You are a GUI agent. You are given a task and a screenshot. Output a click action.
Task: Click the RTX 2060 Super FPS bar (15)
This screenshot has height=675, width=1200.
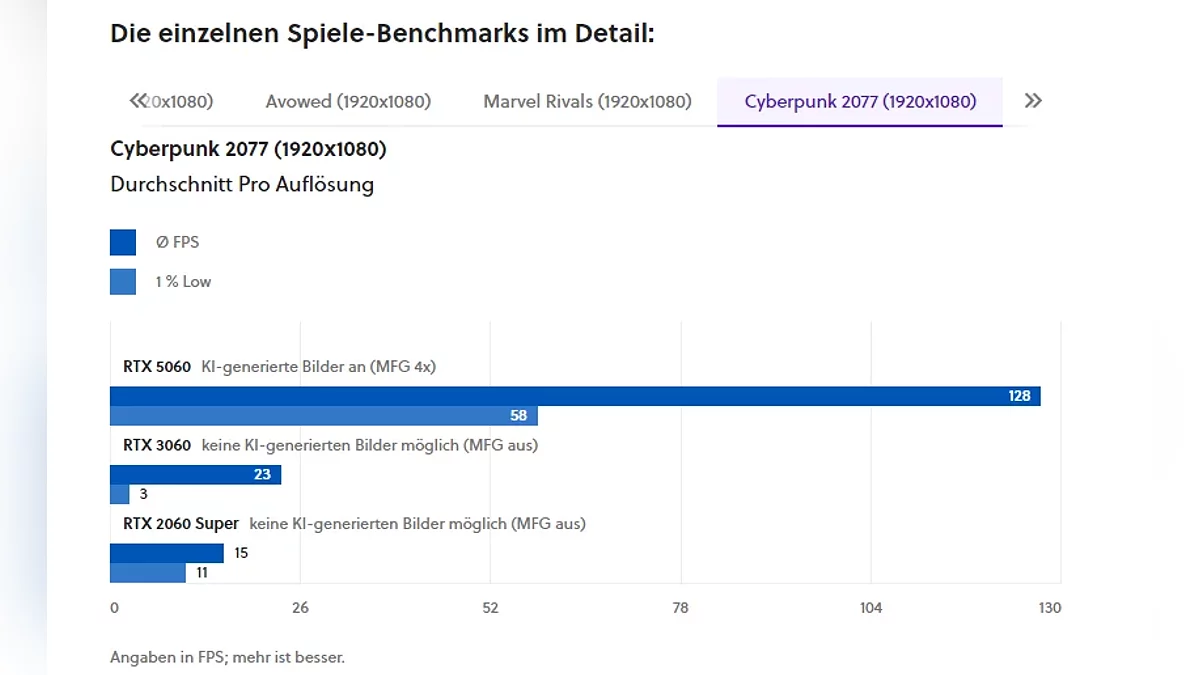(166, 553)
